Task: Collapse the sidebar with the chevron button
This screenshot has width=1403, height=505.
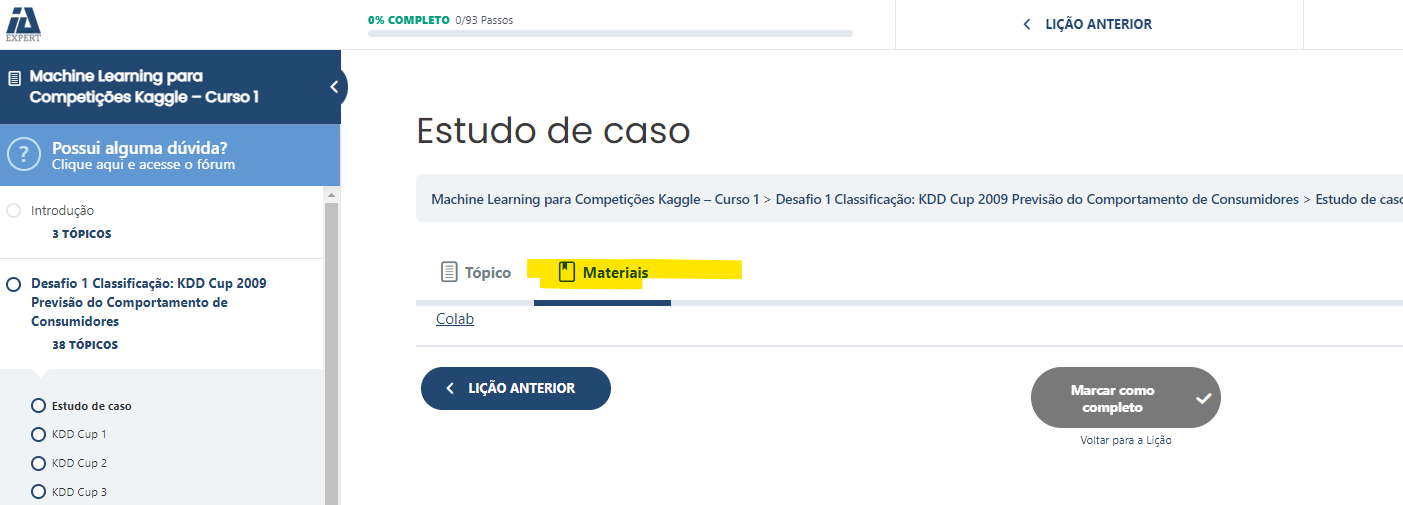Action: click(335, 87)
